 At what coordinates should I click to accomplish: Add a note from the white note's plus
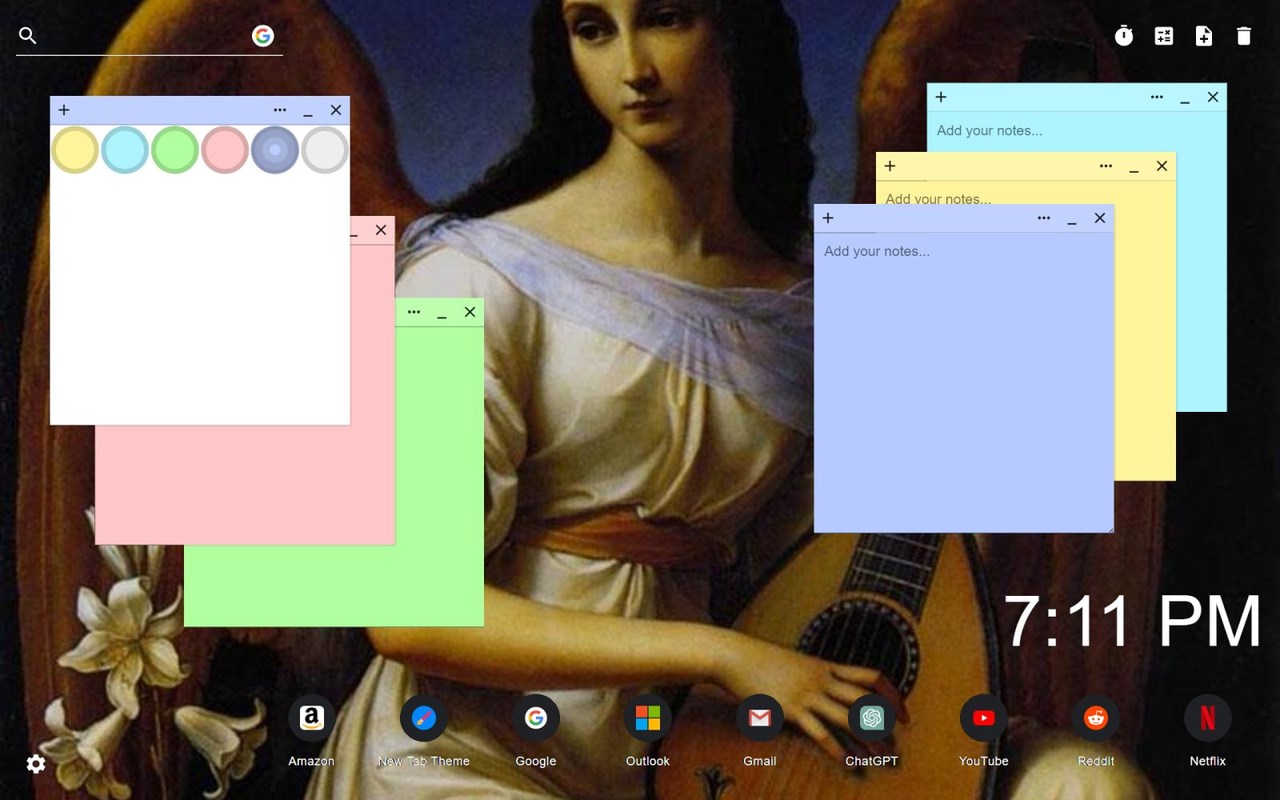(64, 110)
